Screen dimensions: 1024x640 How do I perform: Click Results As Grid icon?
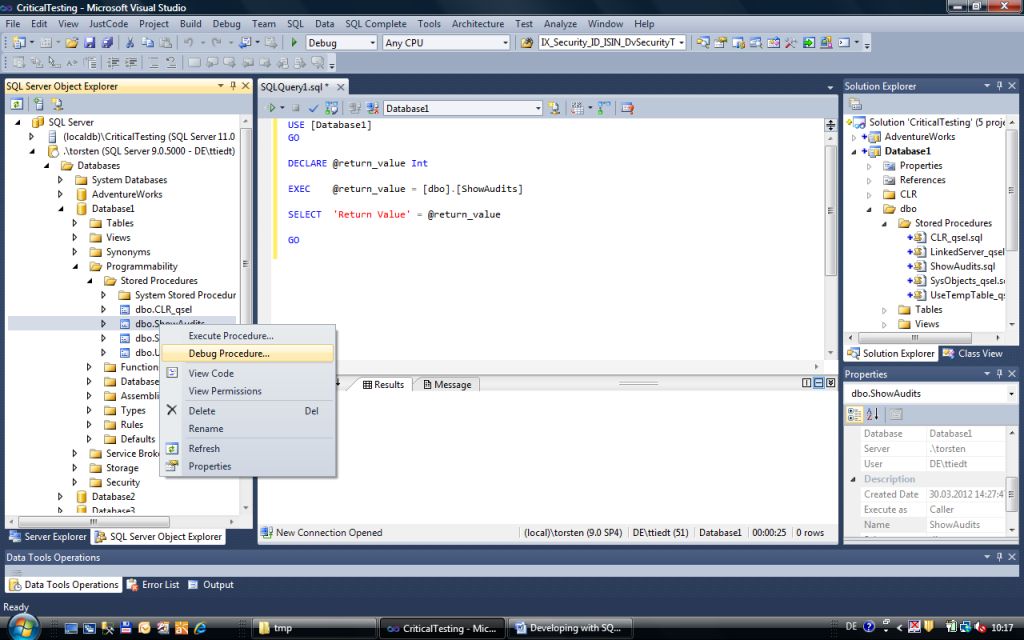pyautogui.click(x=577, y=108)
